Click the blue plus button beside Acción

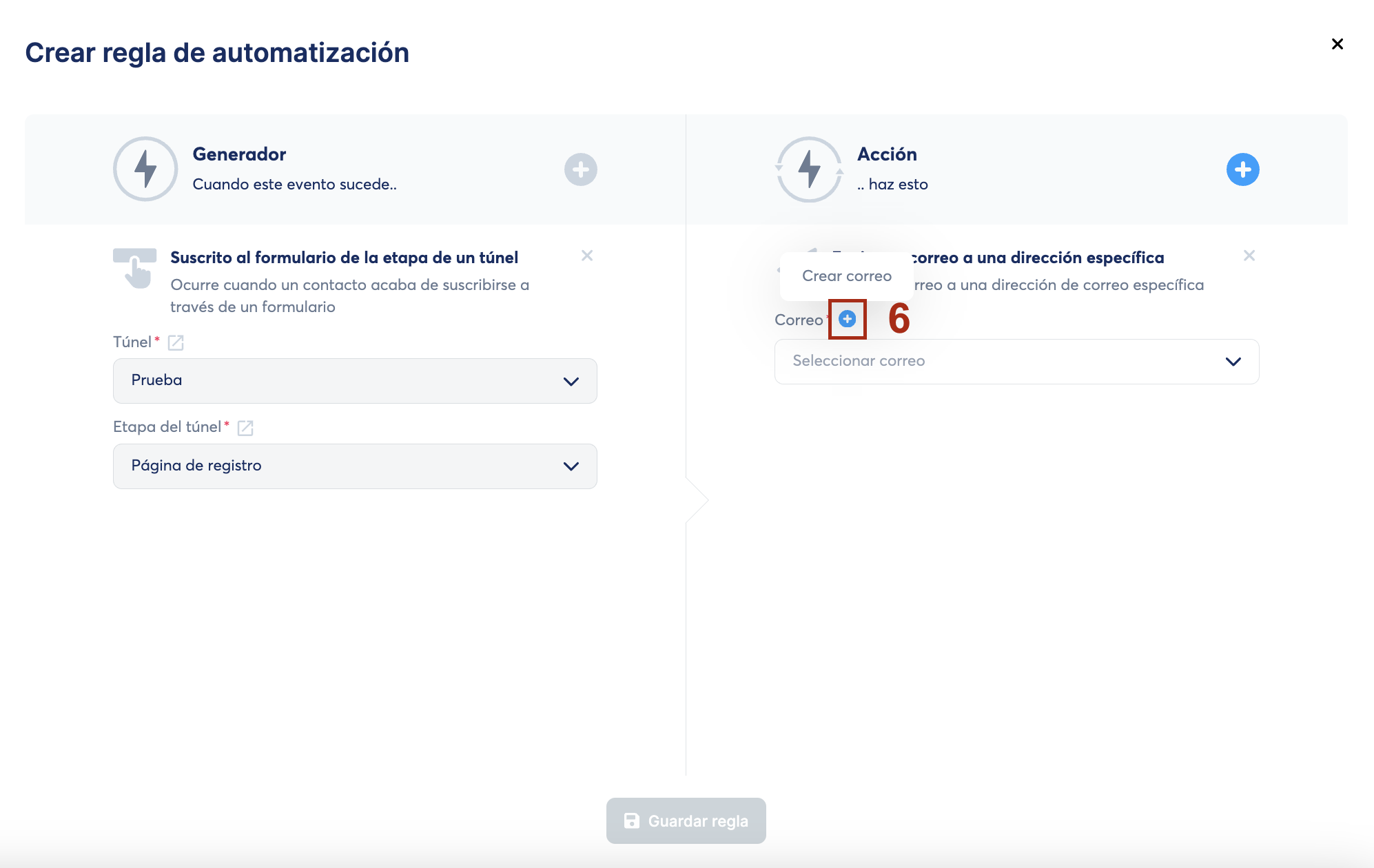click(1242, 169)
